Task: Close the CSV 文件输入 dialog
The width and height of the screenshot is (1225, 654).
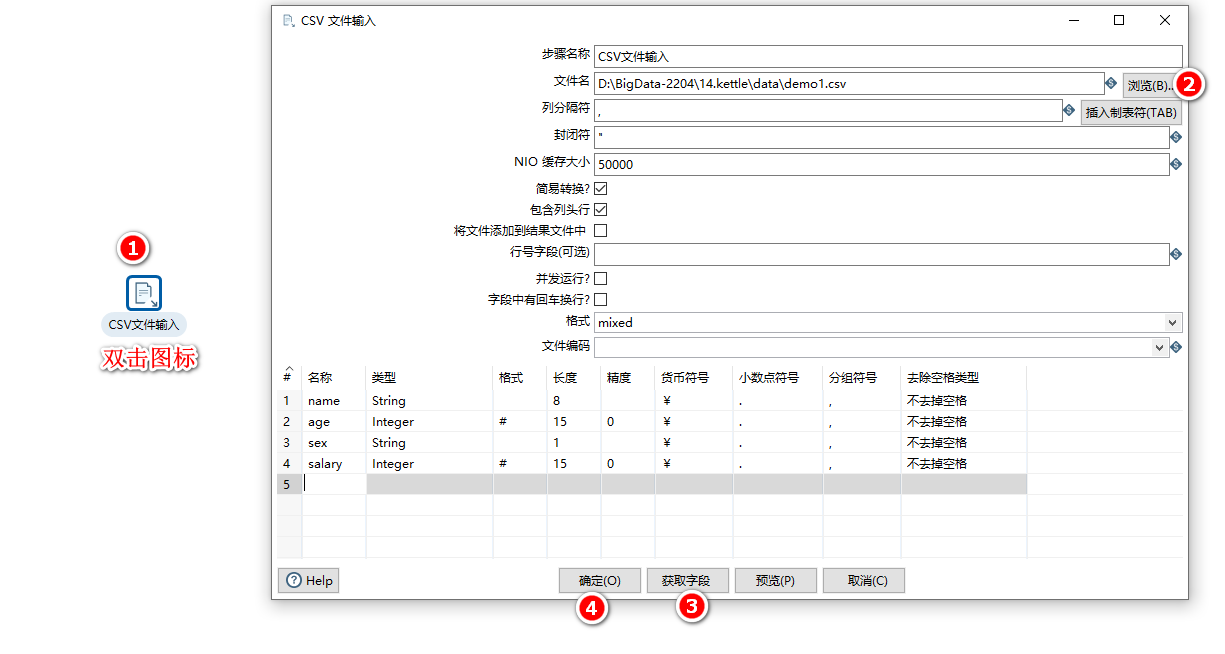Action: pos(1165,20)
